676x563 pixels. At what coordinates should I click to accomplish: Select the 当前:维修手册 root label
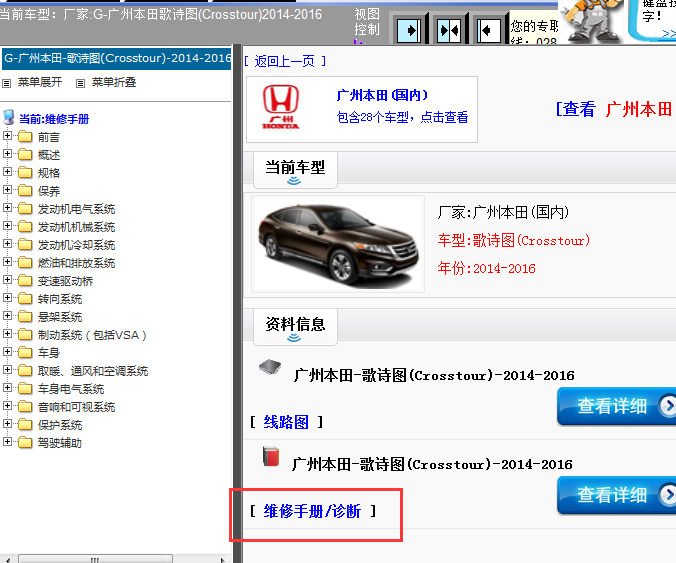54,119
